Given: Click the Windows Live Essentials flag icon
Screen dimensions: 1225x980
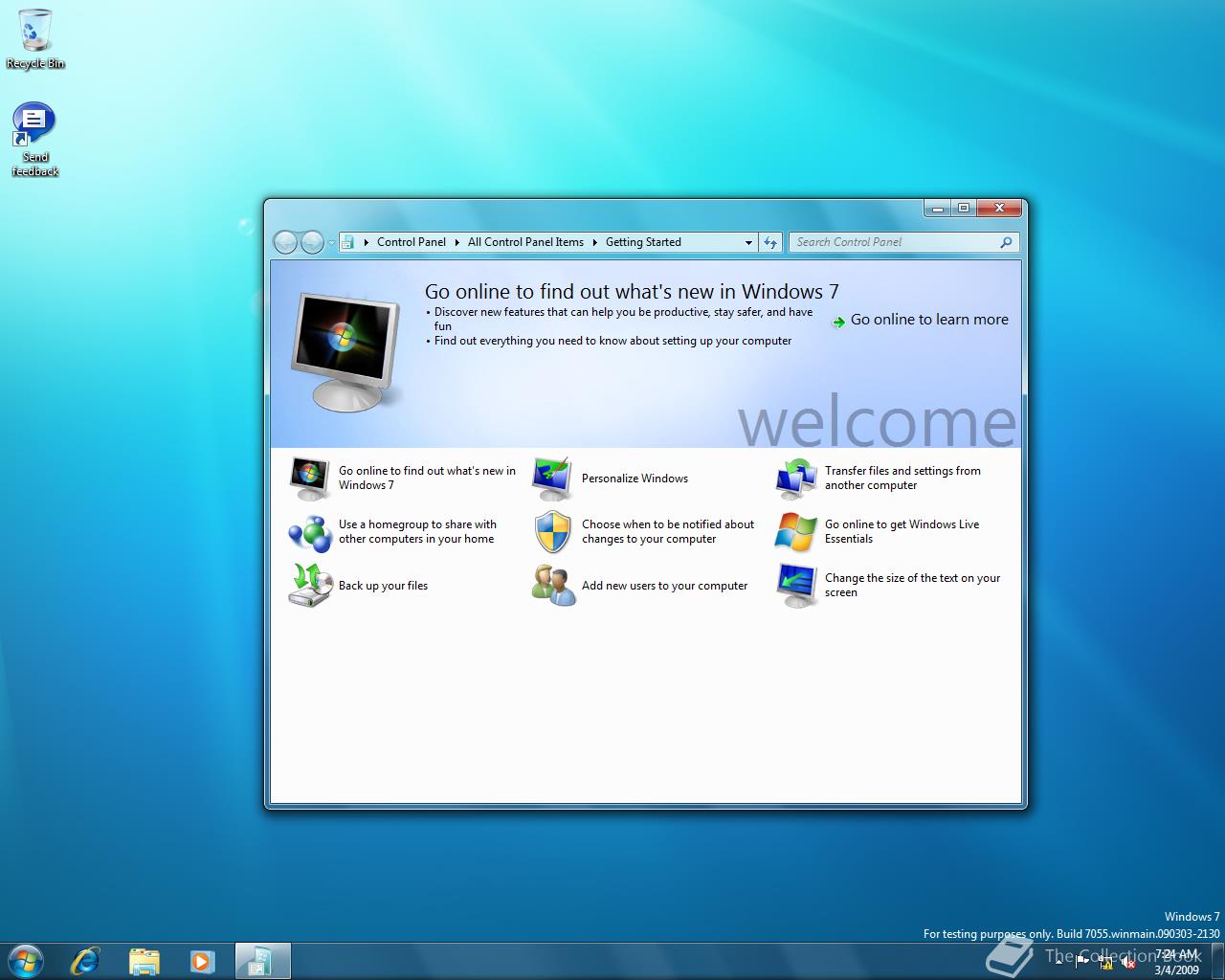Looking at the screenshot, I should pos(796,532).
